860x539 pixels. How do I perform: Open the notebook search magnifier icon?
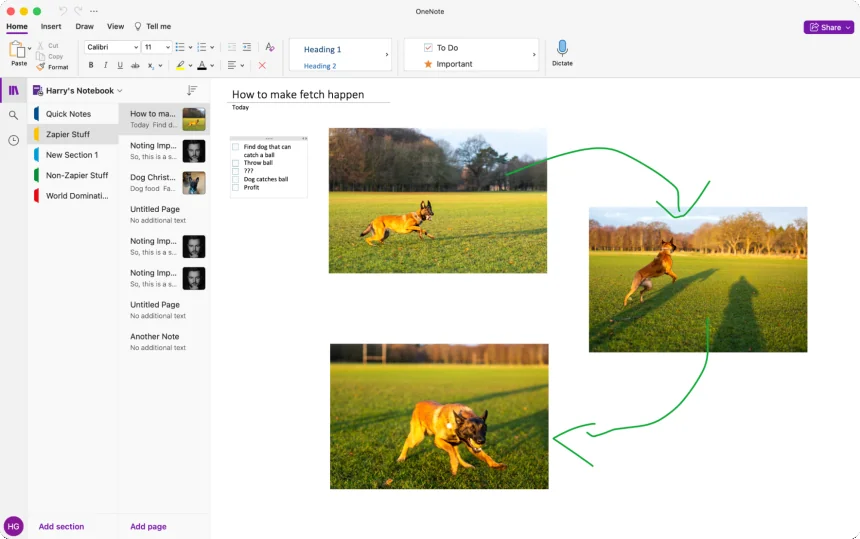pos(13,115)
